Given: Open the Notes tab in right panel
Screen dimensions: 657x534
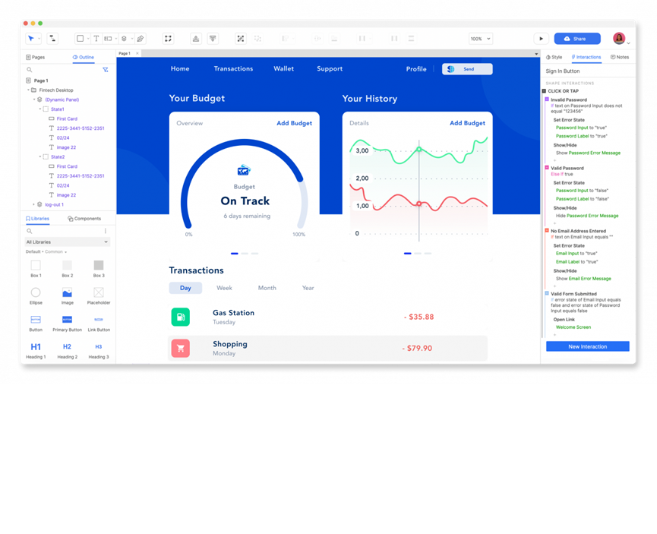Looking at the screenshot, I should [620, 57].
